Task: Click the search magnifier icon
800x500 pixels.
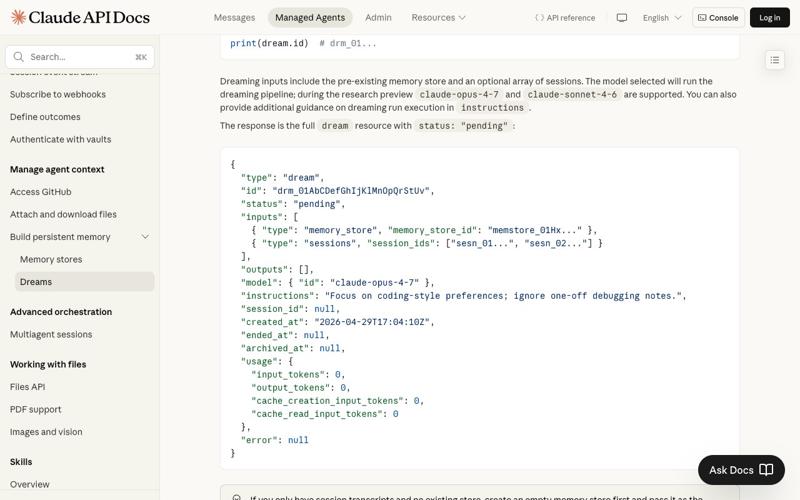Action: point(18,57)
